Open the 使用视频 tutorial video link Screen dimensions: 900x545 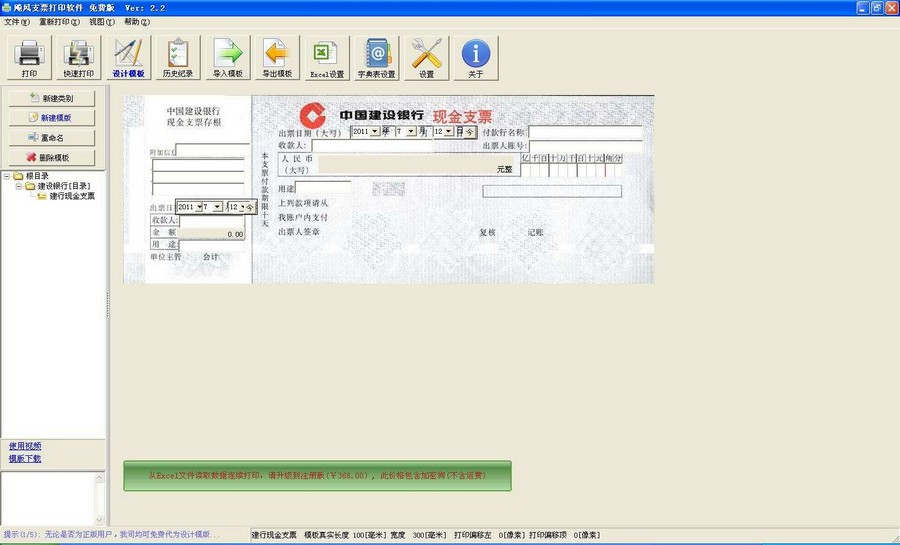[x=25, y=446]
